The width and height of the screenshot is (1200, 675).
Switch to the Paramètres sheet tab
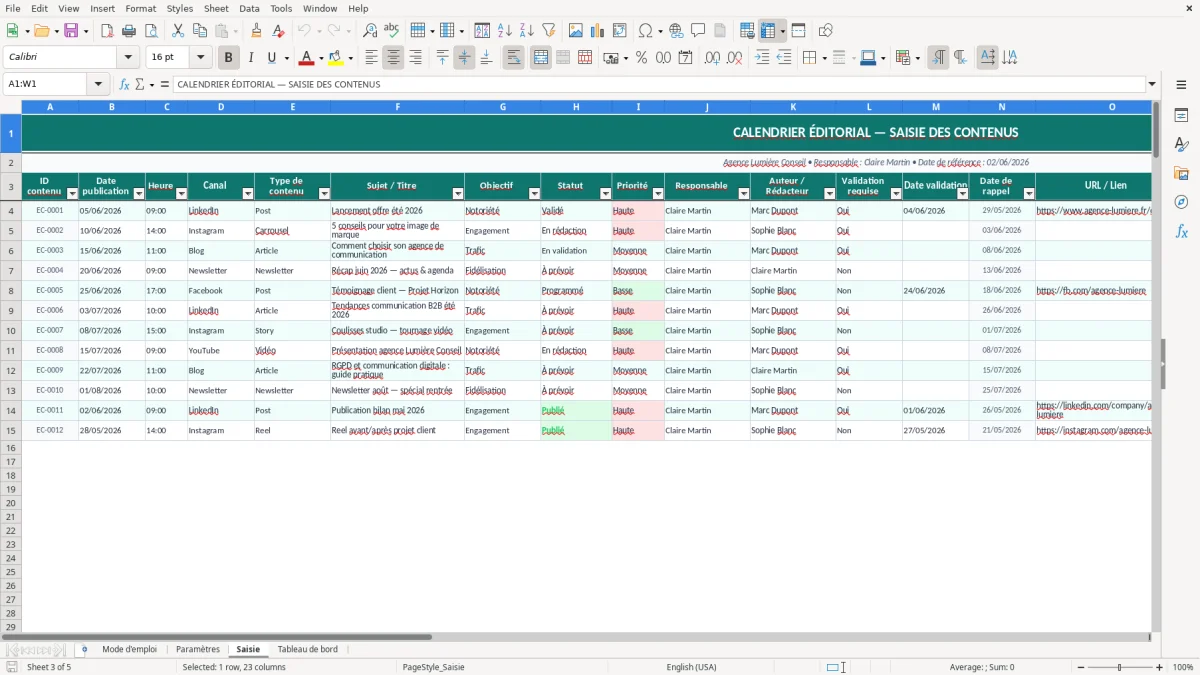[198, 649]
